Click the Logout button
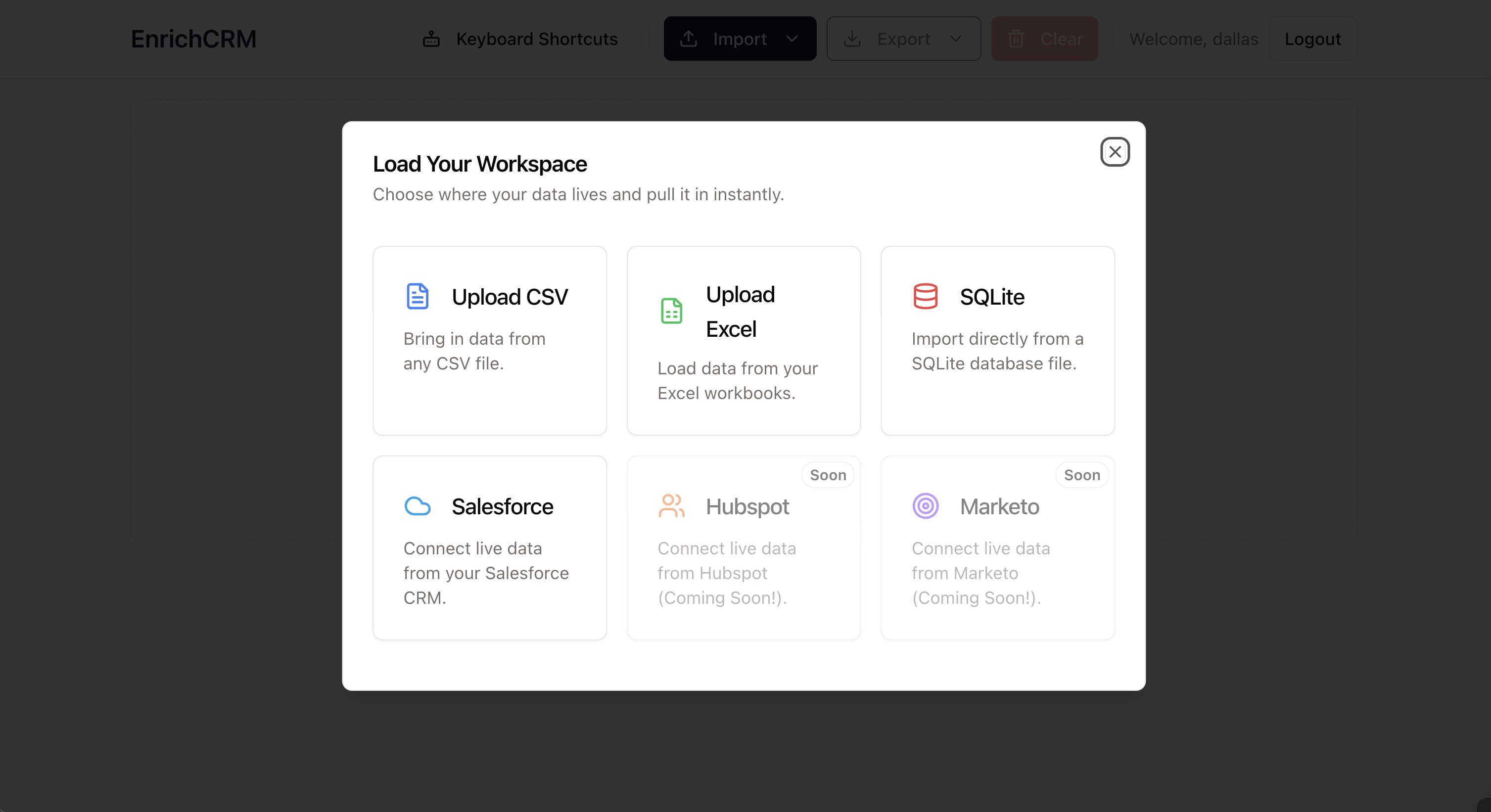This screenshot has height=812, width=1491. (x=1312, y=38)
